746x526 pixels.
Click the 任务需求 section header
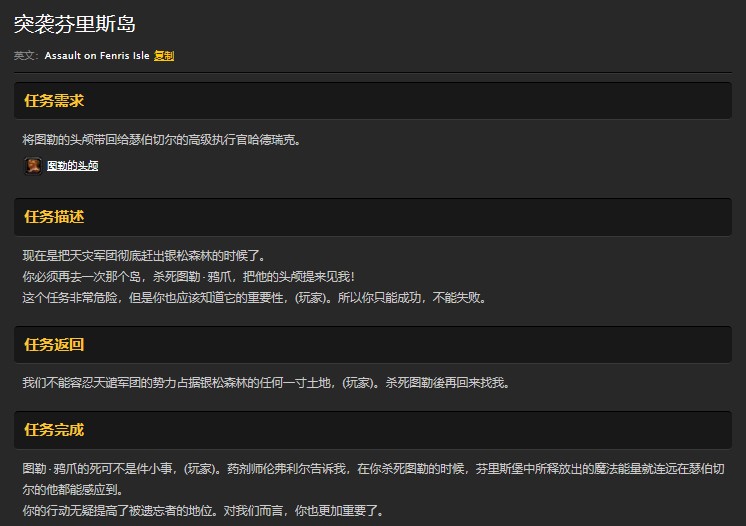54,101
